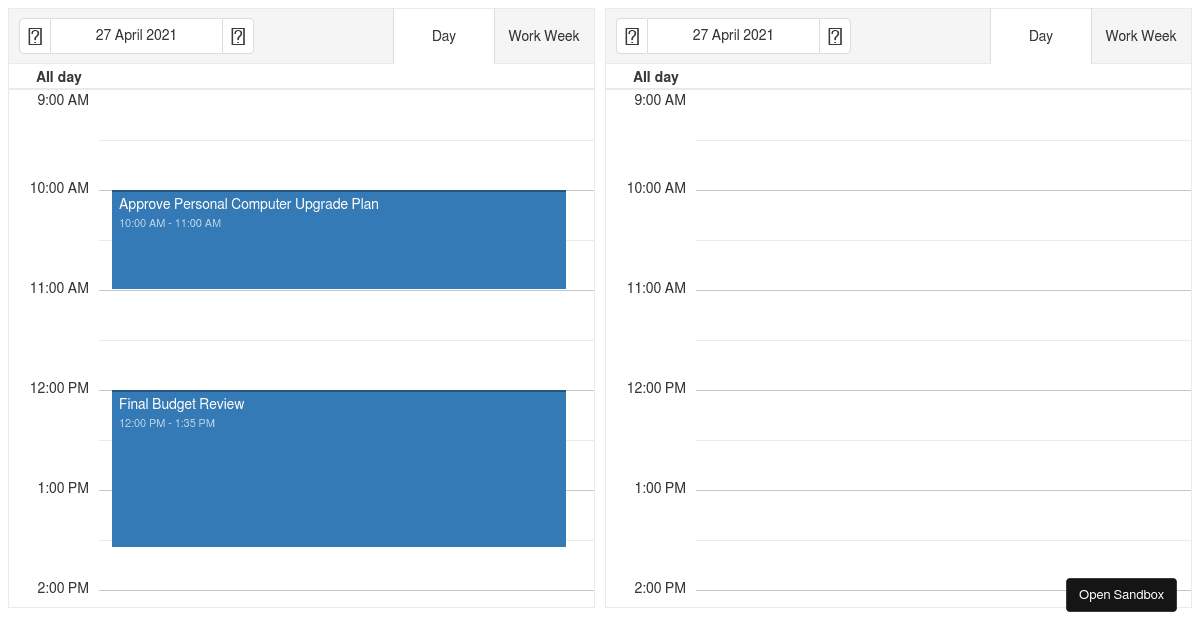Click the Open Sandbox button
This screenshot has width=1200, height=630.
click(1121, 594)
